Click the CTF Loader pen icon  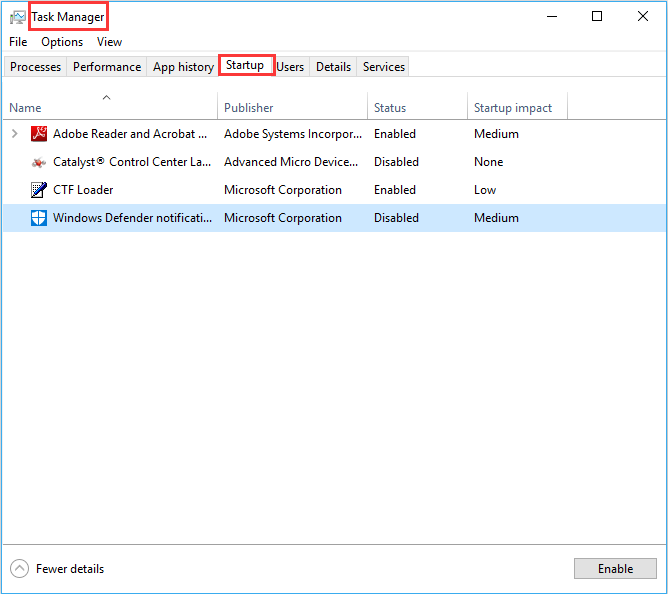tap(39, 190)
